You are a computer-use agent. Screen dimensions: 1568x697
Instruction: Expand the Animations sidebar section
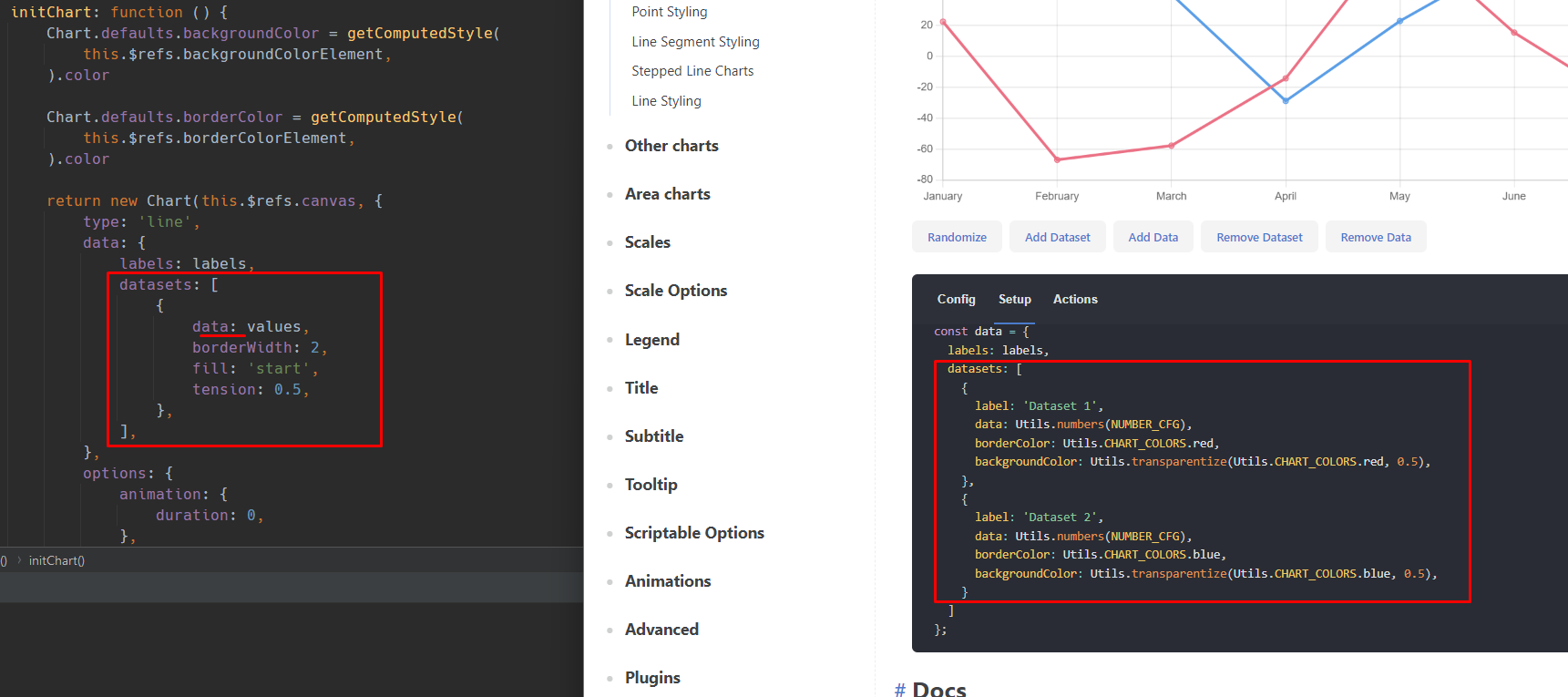tap(668, 581)
